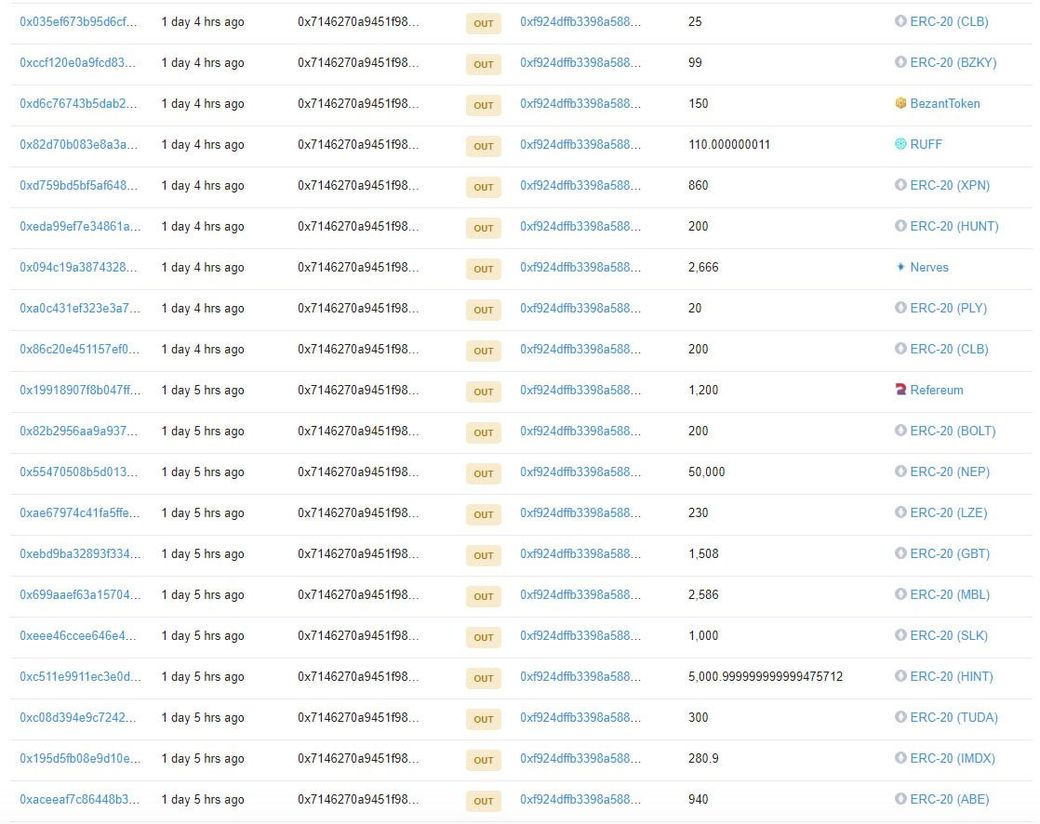Open transaction hash 0x195d5fb08e9d10e...

[x=80, y=758]
